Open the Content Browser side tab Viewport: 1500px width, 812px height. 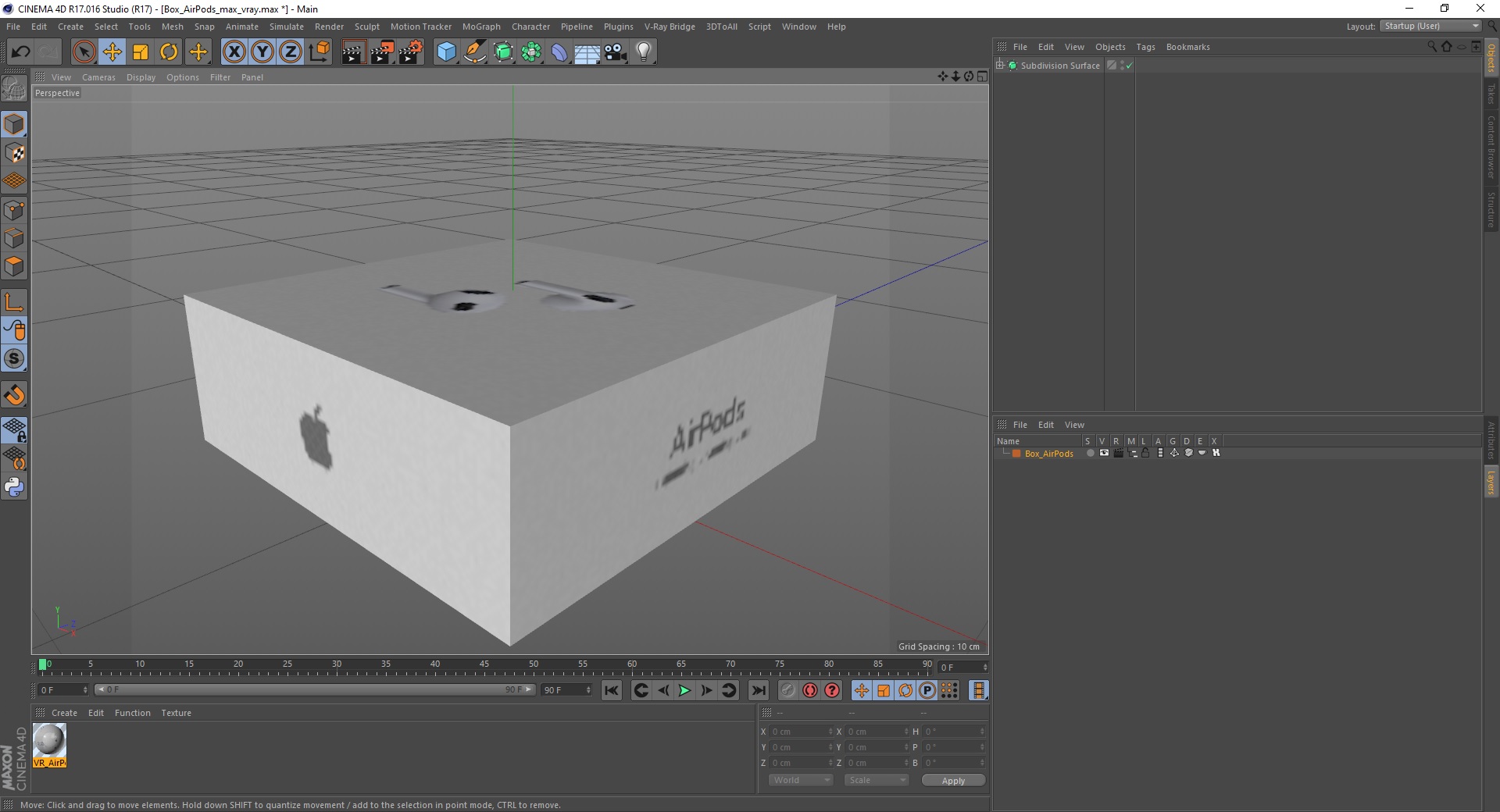tap(1491, 147)
